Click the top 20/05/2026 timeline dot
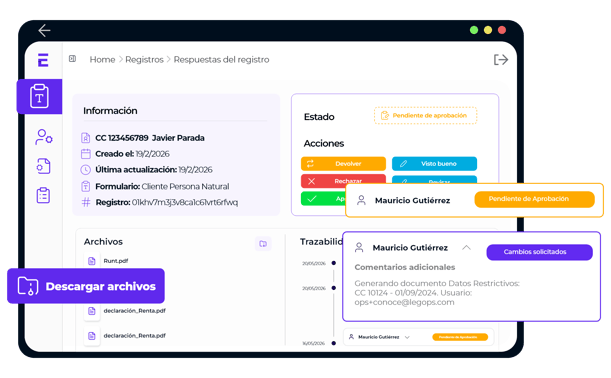The width and height of the screenshot is (611, 378). click(x=334, y=263)
